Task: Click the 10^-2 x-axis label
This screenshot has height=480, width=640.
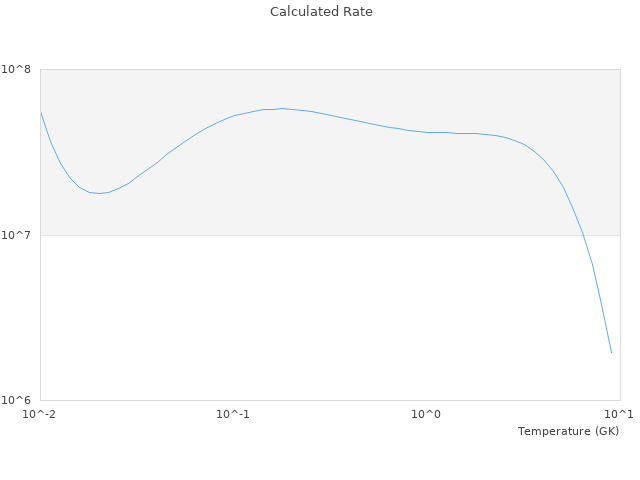Action: point(40,415)
